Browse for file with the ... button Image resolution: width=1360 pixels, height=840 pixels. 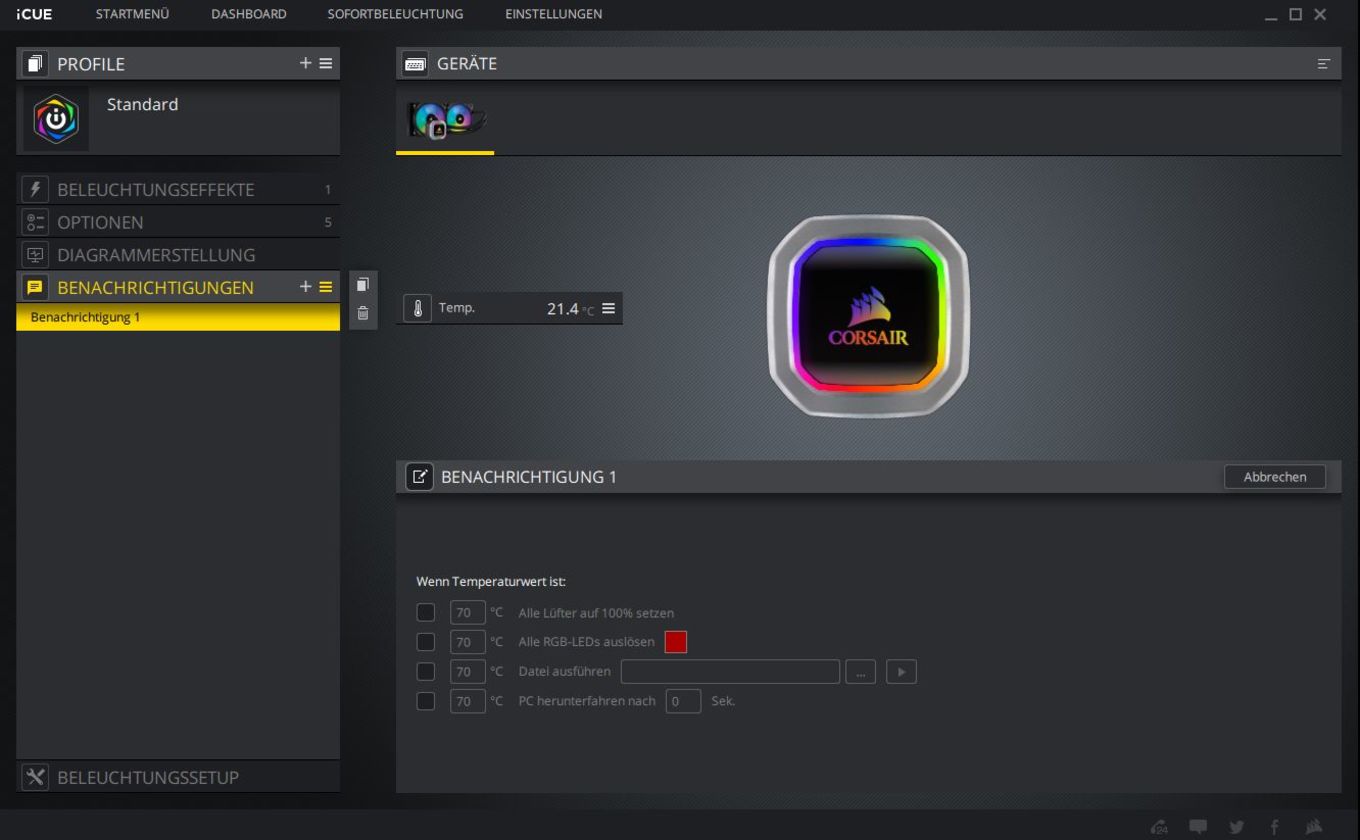click(860, 671)
